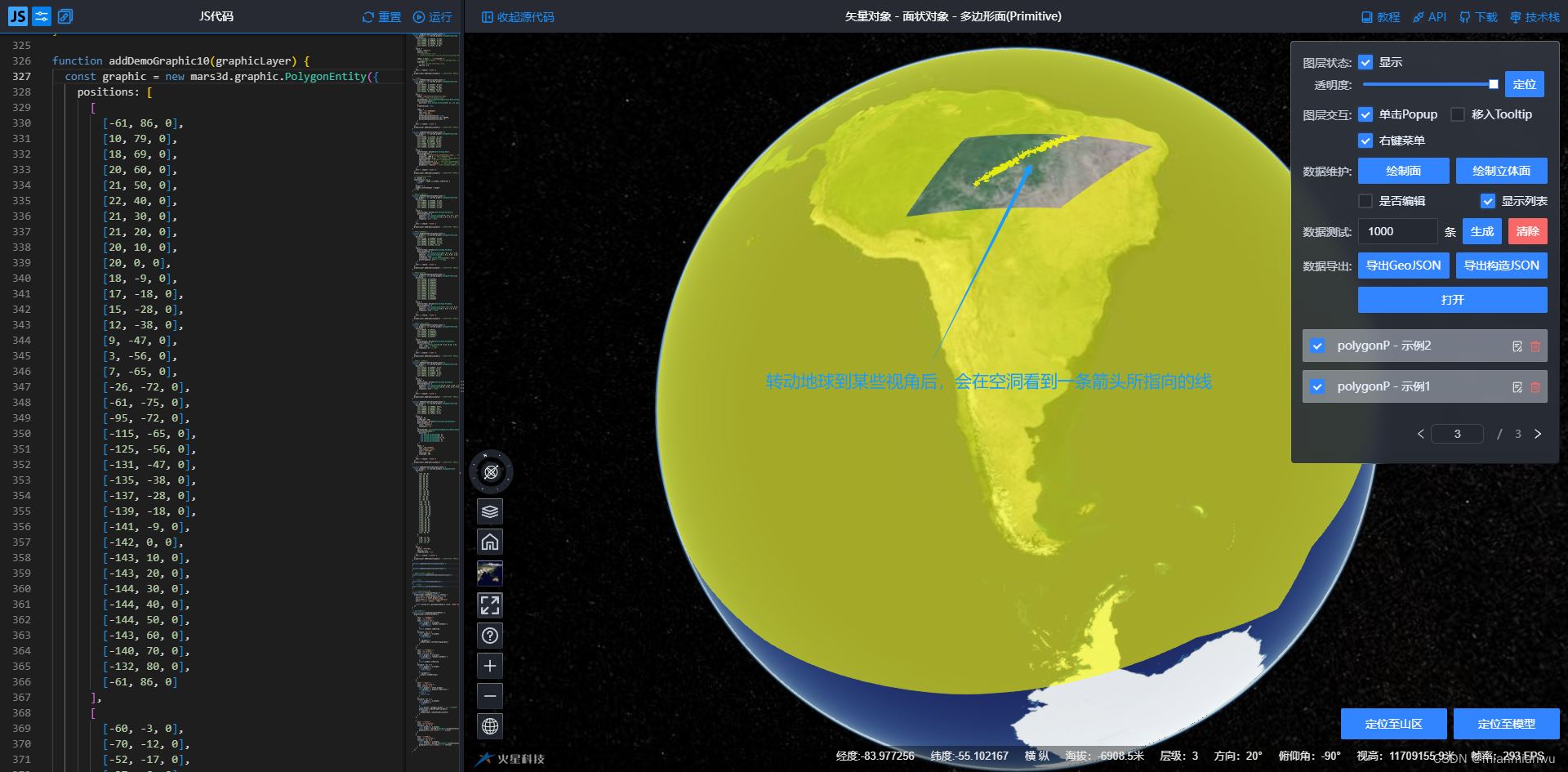Select the compass navigation control
Screen dimensions: 1568x772
coord(490,471)
